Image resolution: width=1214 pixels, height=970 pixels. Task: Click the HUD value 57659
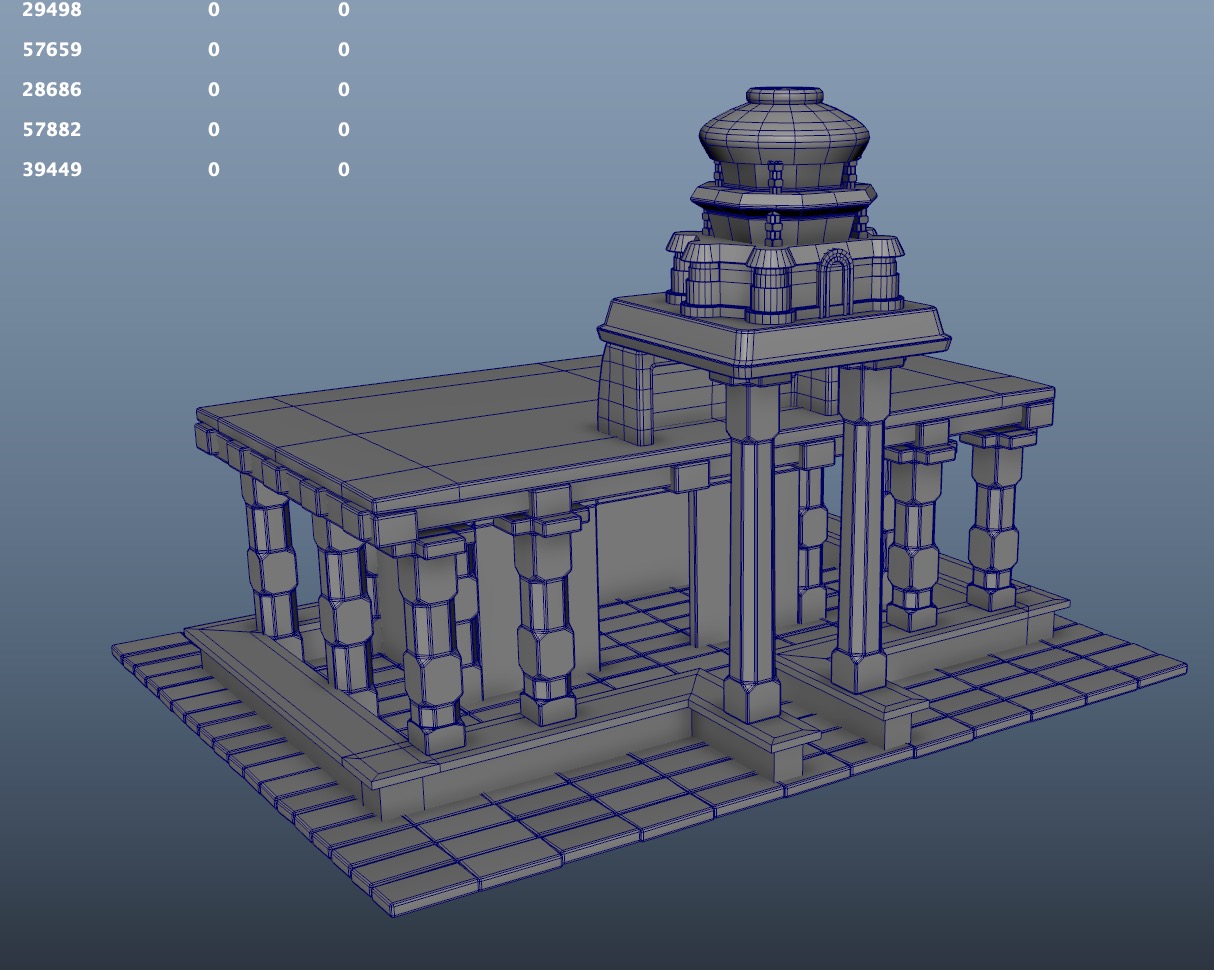click(x=52, y=50)
